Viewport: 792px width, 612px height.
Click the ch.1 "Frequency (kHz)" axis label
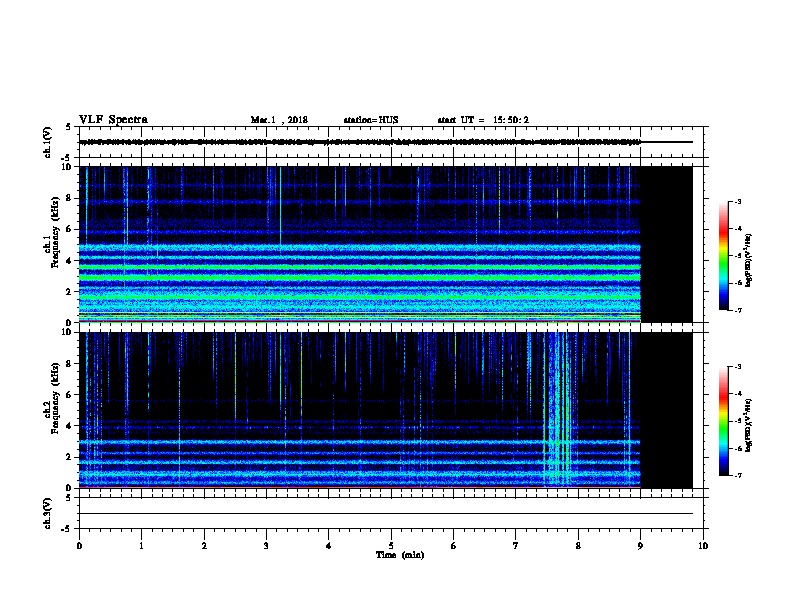coord(55,232)
